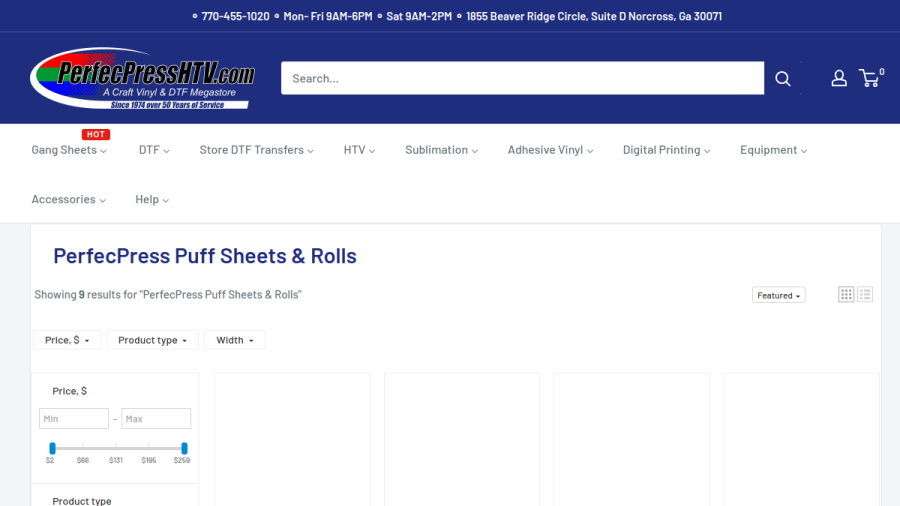
Task: Open the HTV menu
Action: [359, 150]
